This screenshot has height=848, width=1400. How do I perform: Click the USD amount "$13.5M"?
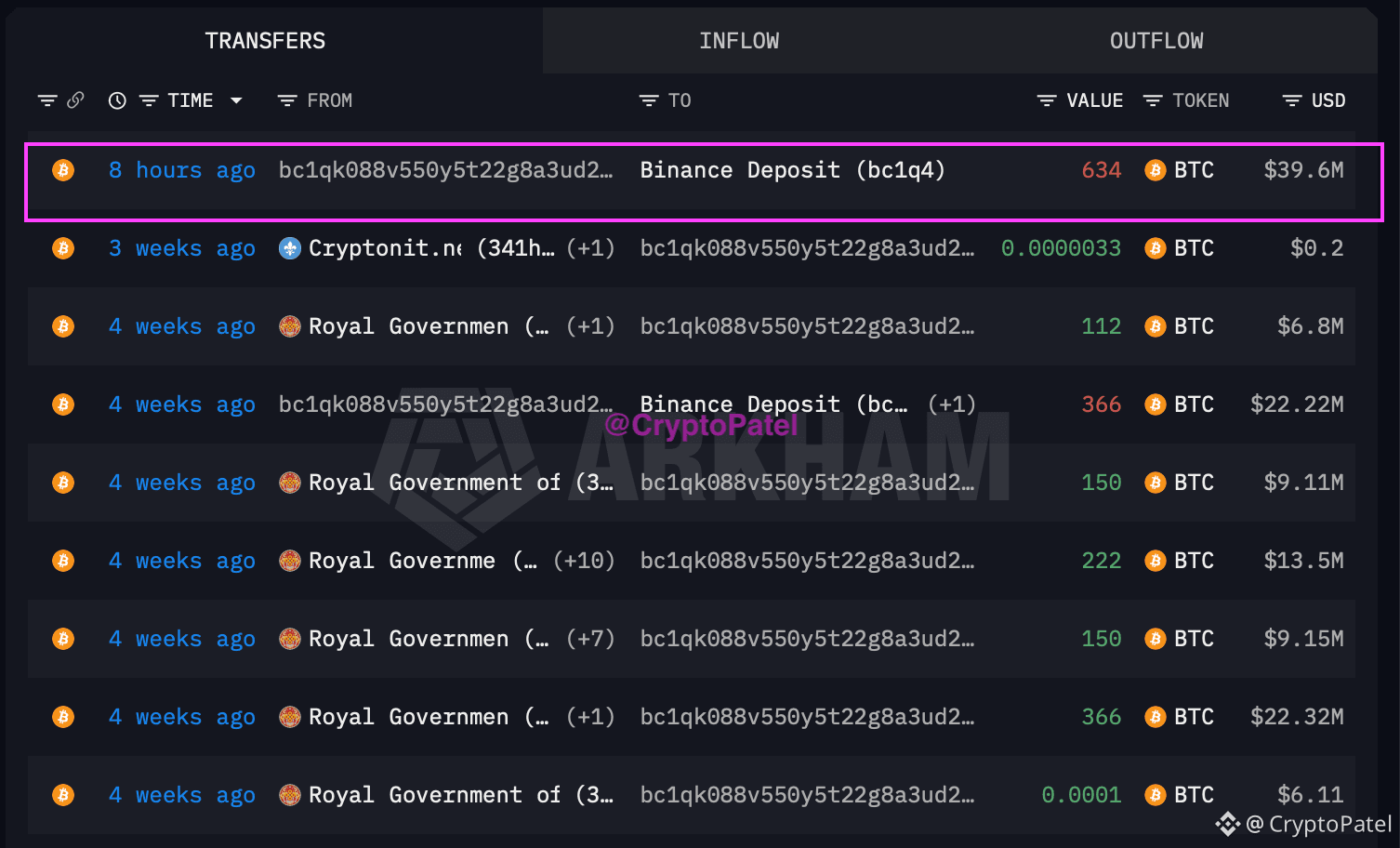(x=1303, y=561)
